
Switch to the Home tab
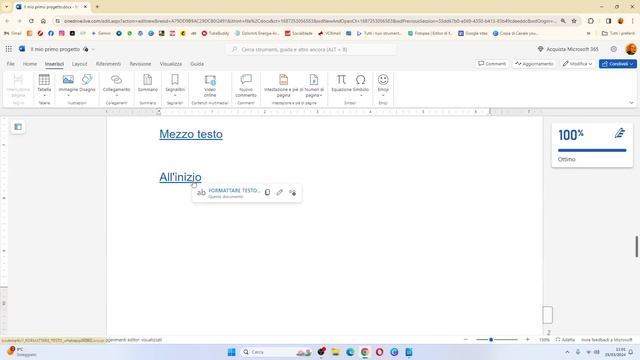[30, 64]
